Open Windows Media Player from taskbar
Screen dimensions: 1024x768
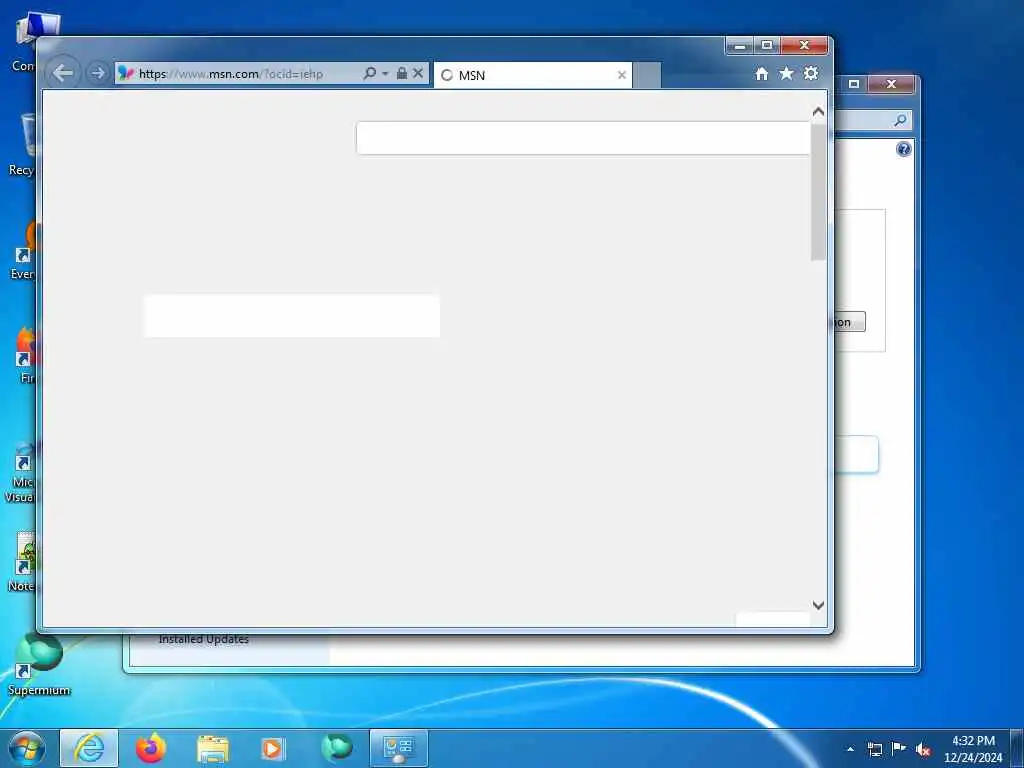(272, 748)
